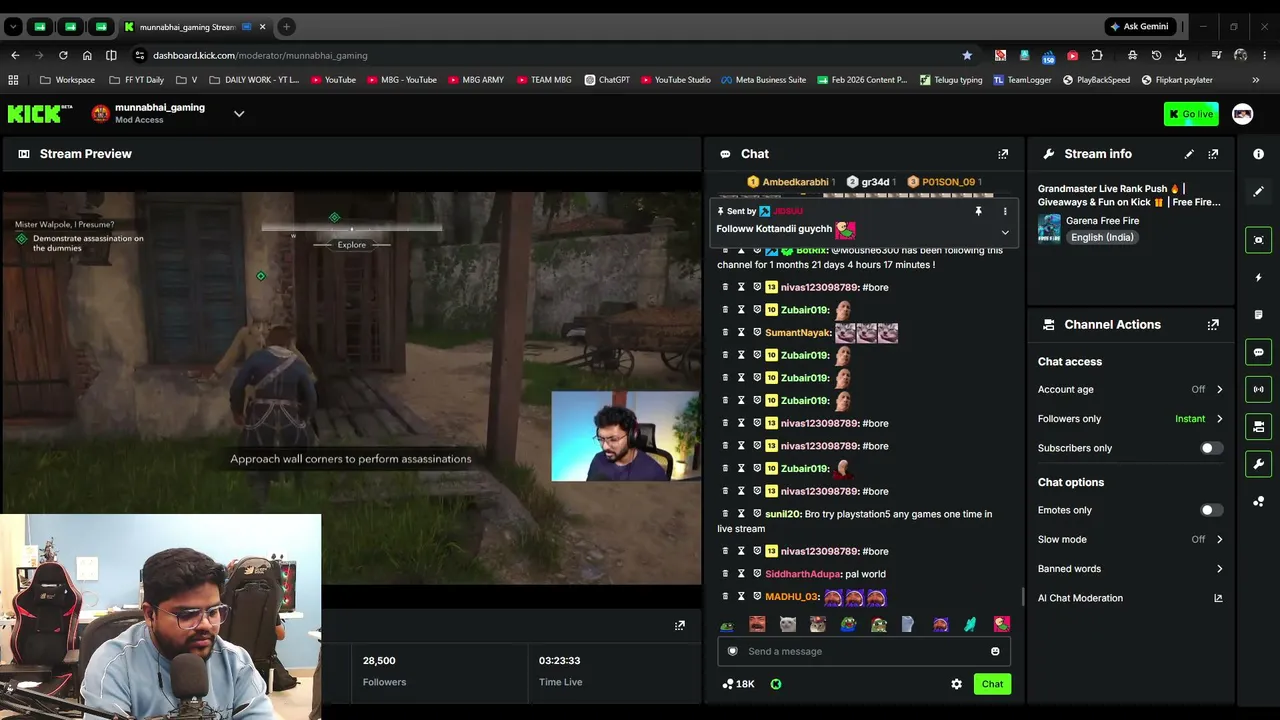This screenshot has width=1280, height=720.
Task: Open the profile avatar menu
Action: pyautogui.click(x=1242, y=114)
